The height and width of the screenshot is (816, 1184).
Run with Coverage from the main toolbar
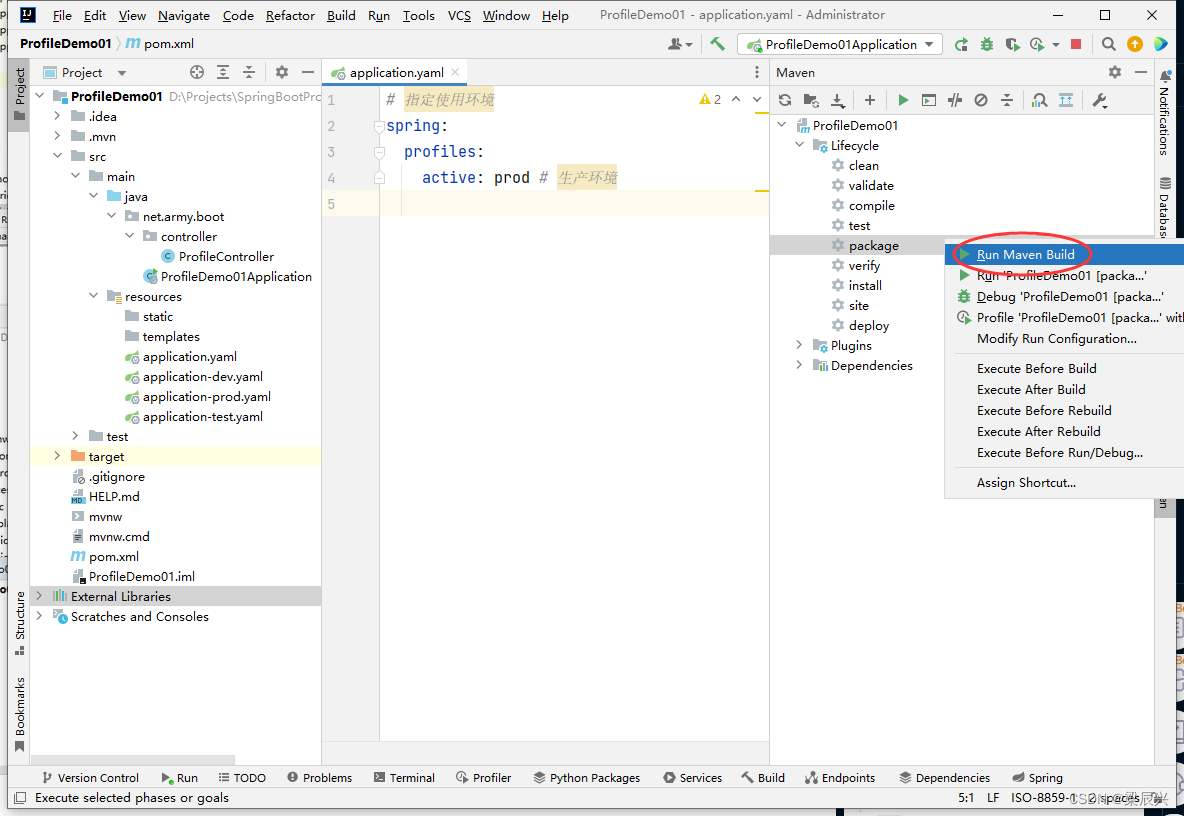[1013, 45]
